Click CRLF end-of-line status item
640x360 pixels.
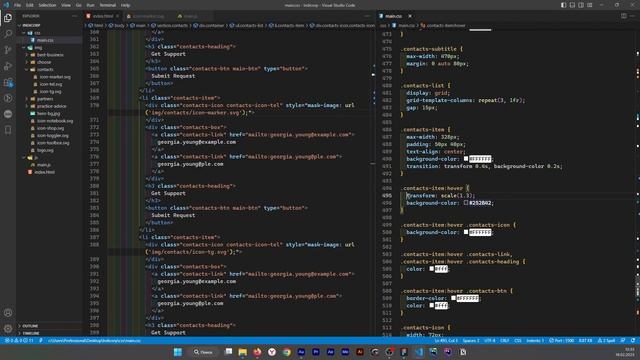[x=504, y=340]
